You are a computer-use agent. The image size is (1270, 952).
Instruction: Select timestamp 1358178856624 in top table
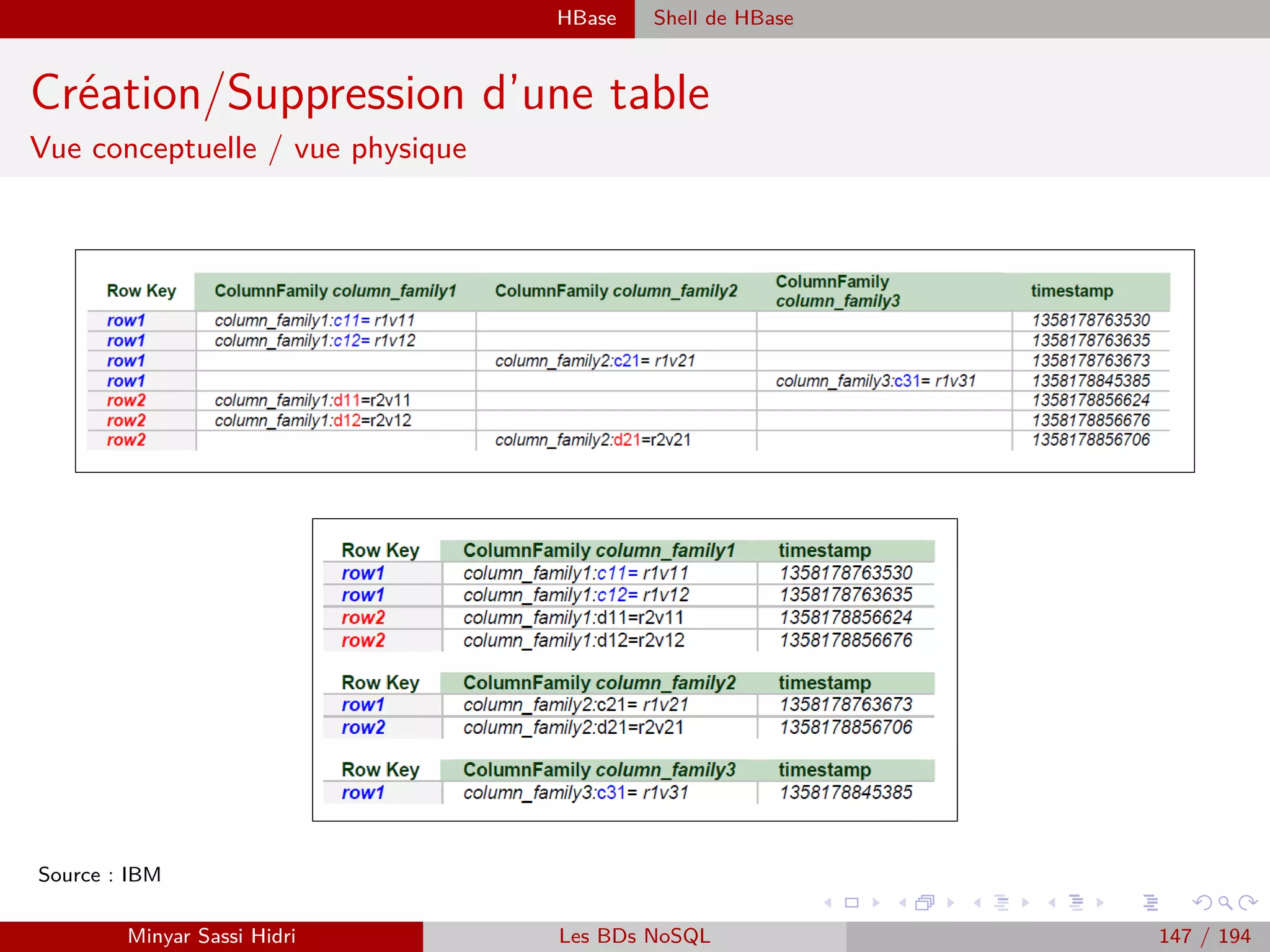pyautogui.click(x=1091, y=400)
